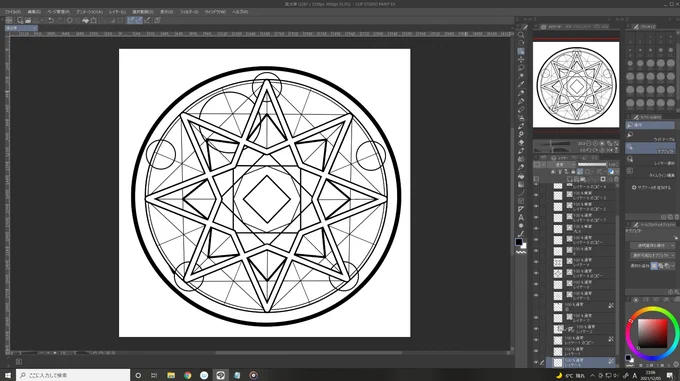Image resolution: width=680 pixels, height=381 pixels.
Task: Select the オブジェクト sub tool
Action: coord(650,148)
